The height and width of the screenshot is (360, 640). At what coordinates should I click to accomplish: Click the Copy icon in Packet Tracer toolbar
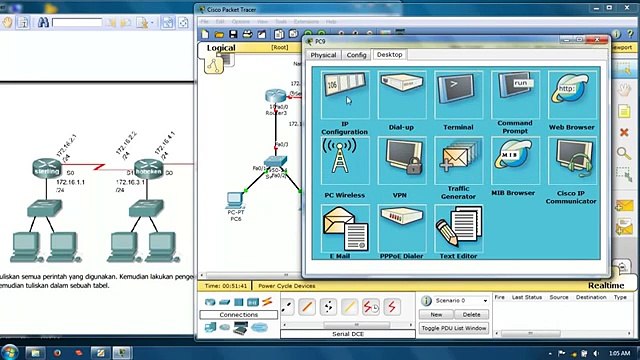(x=279, y=34)
